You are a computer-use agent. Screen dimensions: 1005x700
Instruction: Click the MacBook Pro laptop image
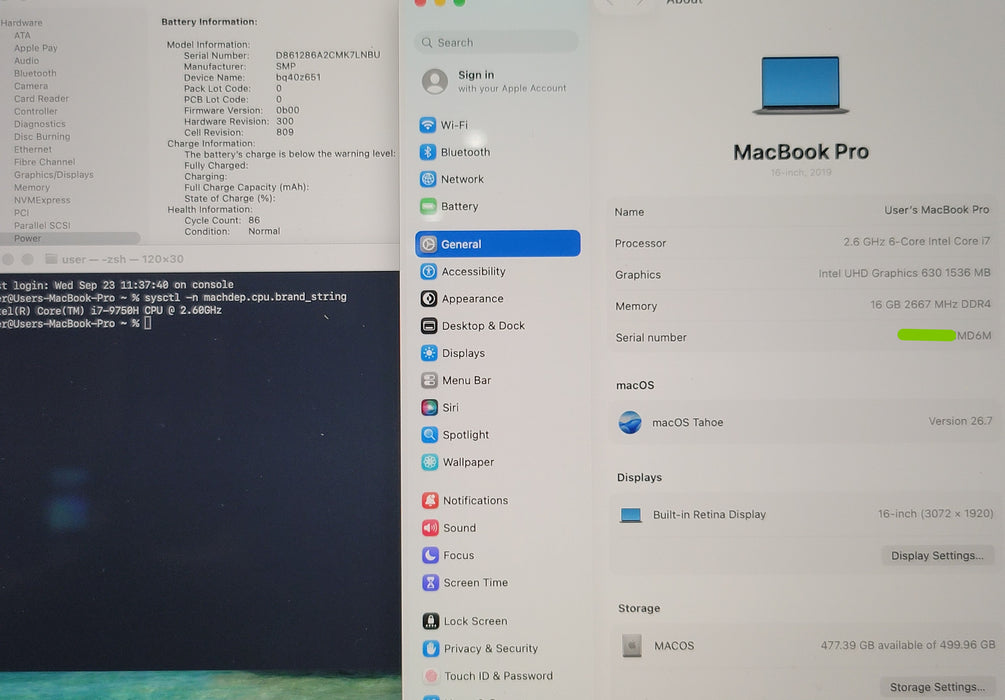[x=801, y=85]
